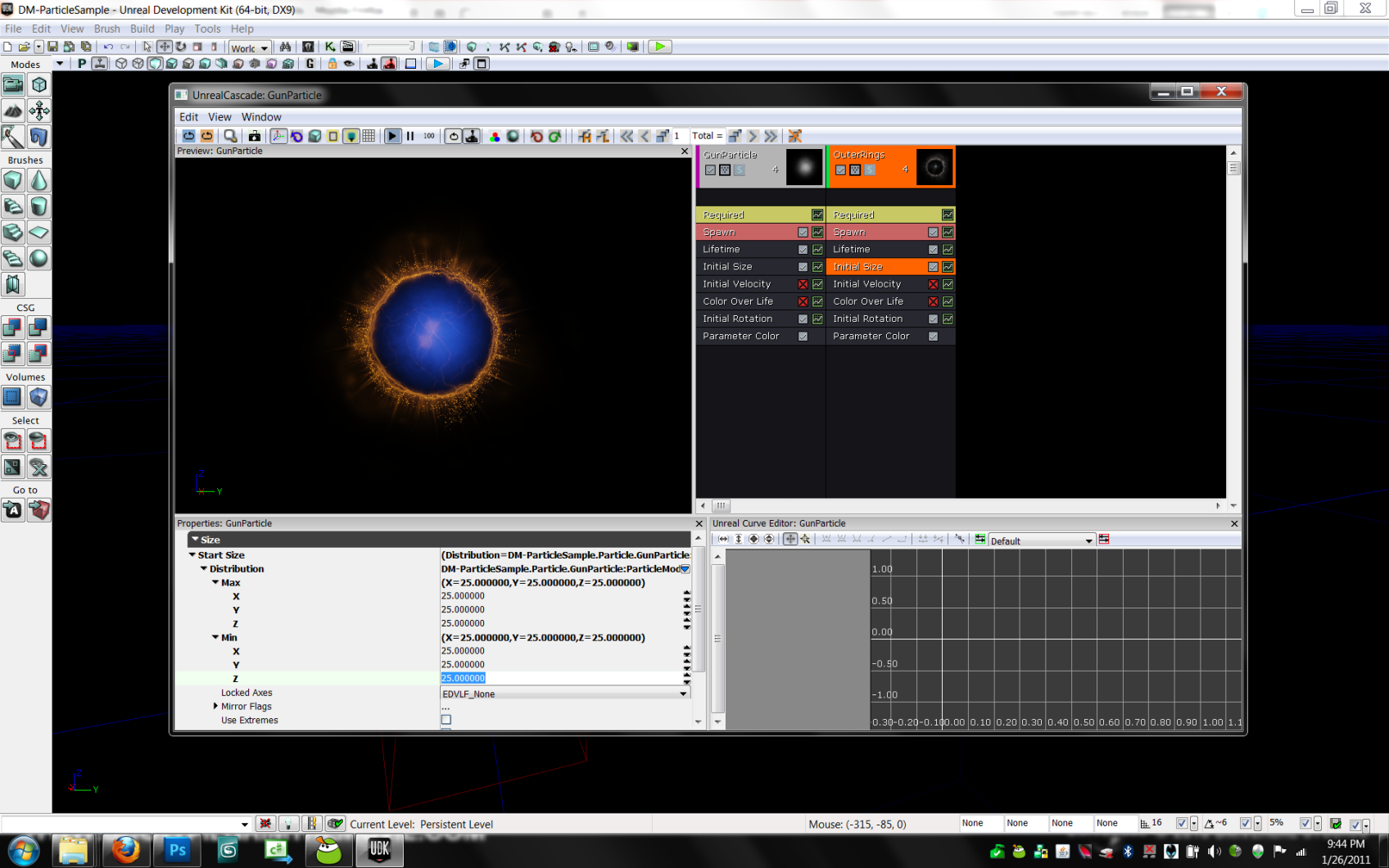Select Camera mode in UDK Modes panel
This screenshot has width=1389, height=868.
(13, 84)
